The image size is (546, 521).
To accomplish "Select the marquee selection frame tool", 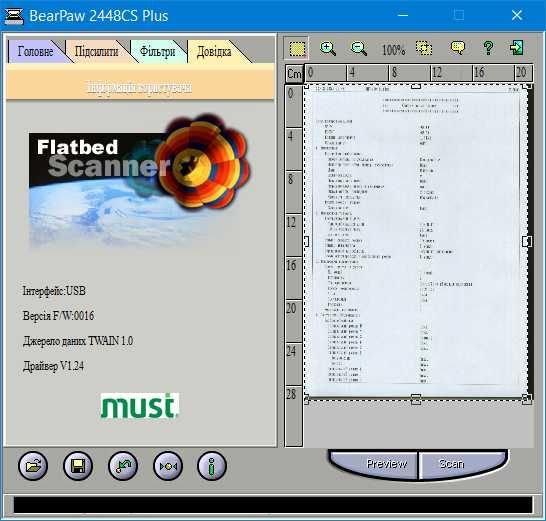I will pyautogui.click(x=297, y=48).
